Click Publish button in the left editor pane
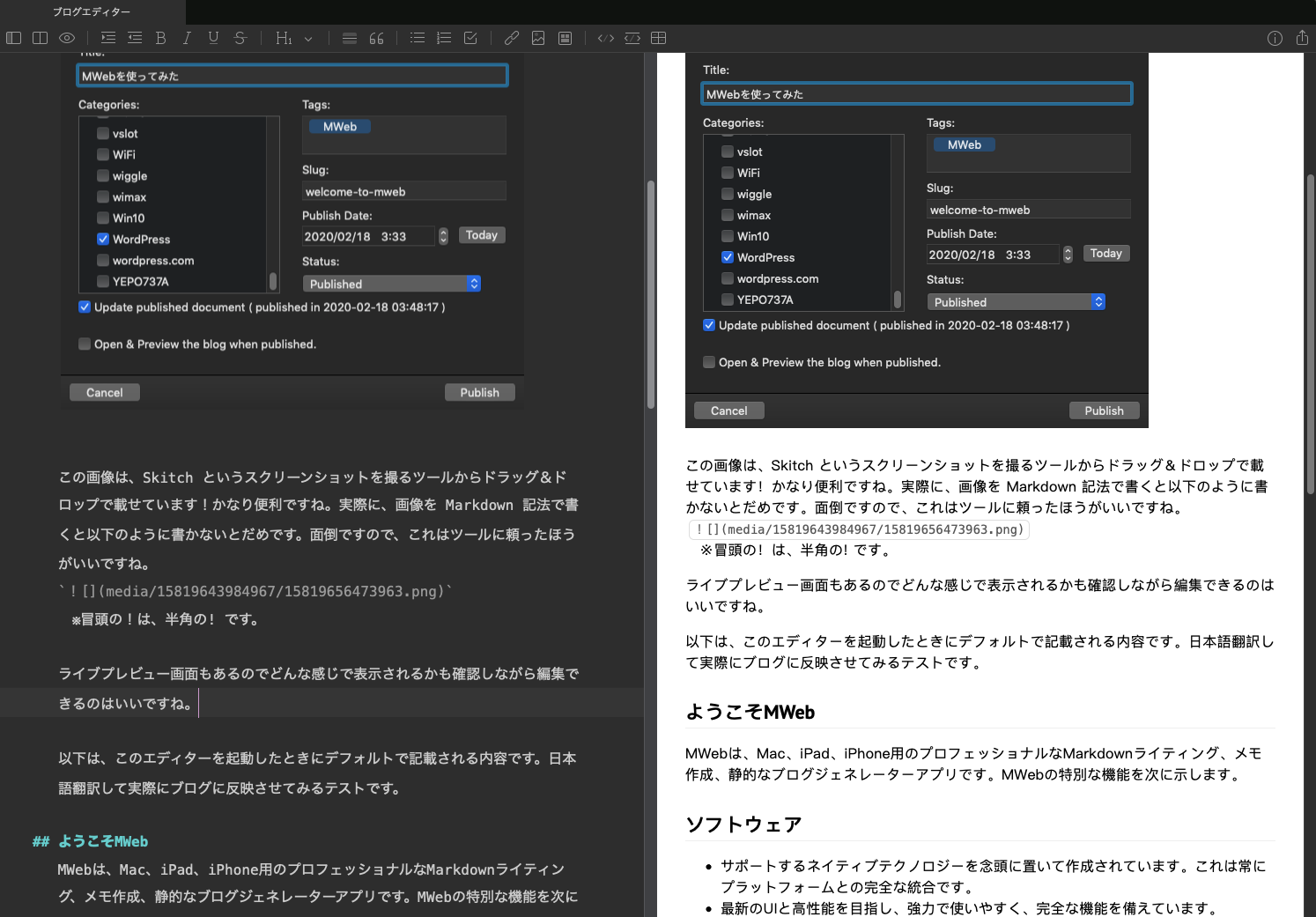Screen dimensions: 1316x917 pyautogui.click(x=479, y=393)
